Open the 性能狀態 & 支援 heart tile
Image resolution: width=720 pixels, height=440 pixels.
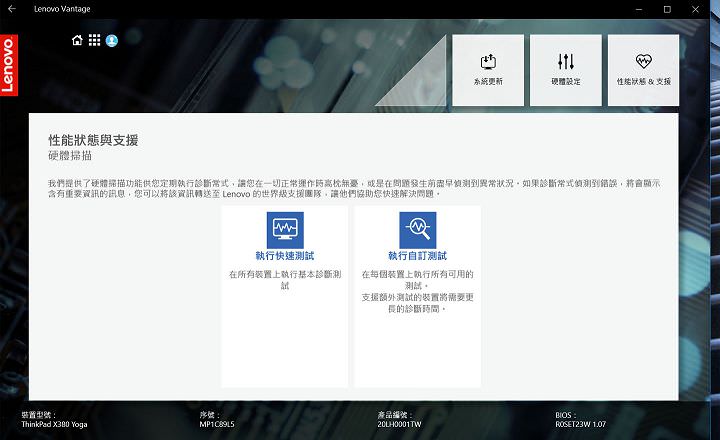coord(643,70)
